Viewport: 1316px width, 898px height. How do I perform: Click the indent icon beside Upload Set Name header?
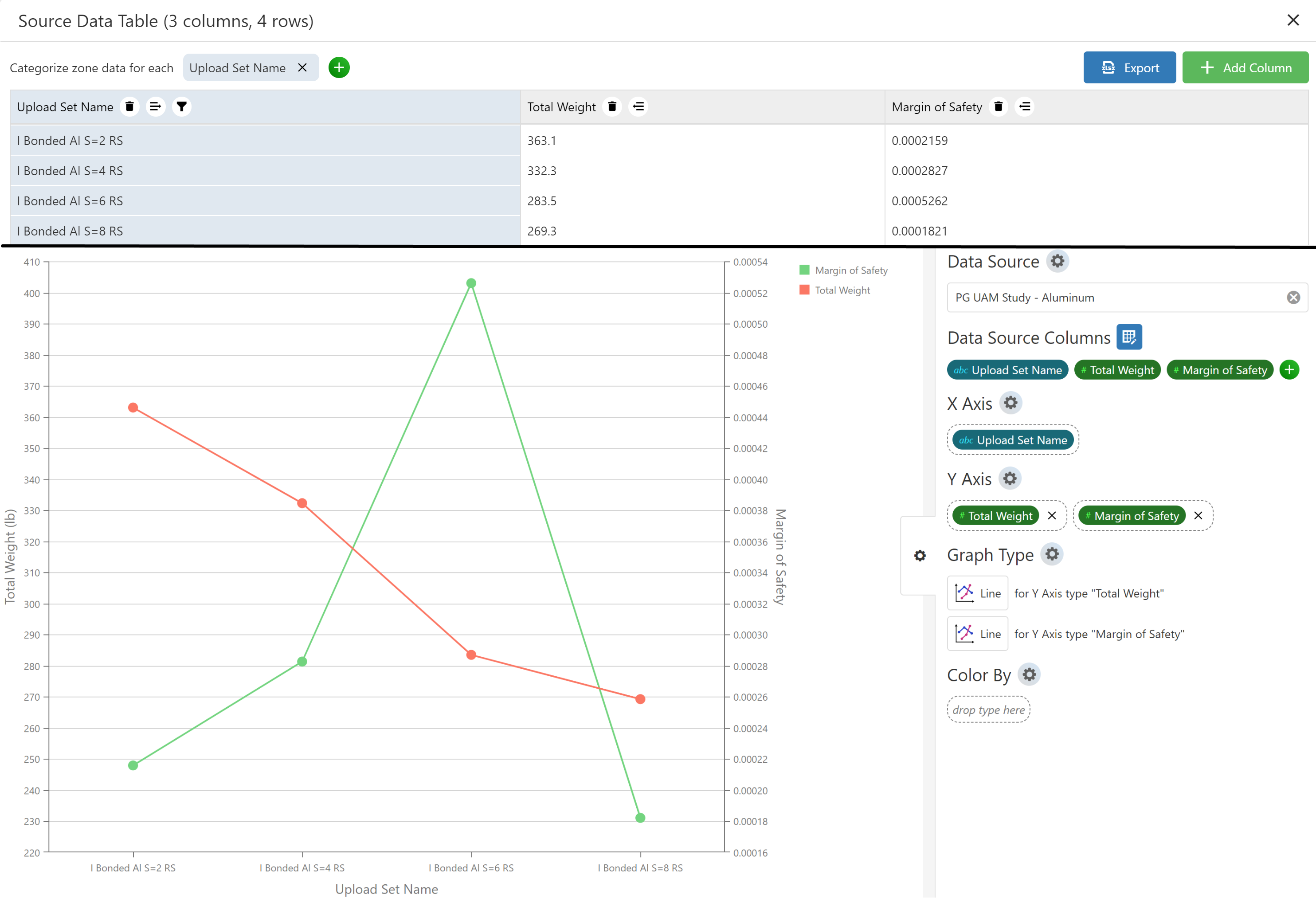point(155,106)
